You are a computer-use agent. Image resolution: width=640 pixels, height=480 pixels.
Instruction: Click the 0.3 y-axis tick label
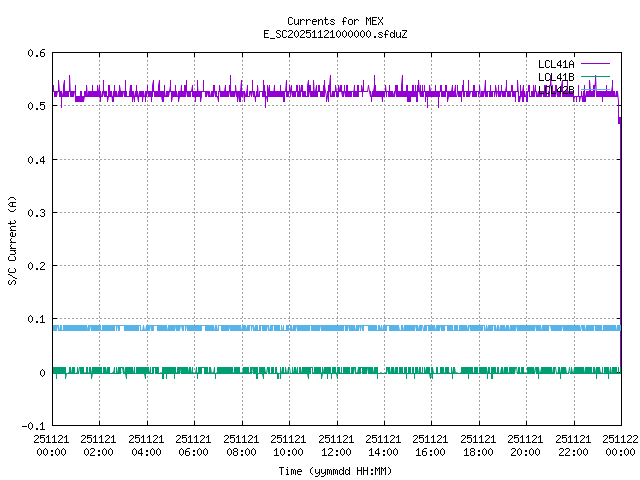35,213
